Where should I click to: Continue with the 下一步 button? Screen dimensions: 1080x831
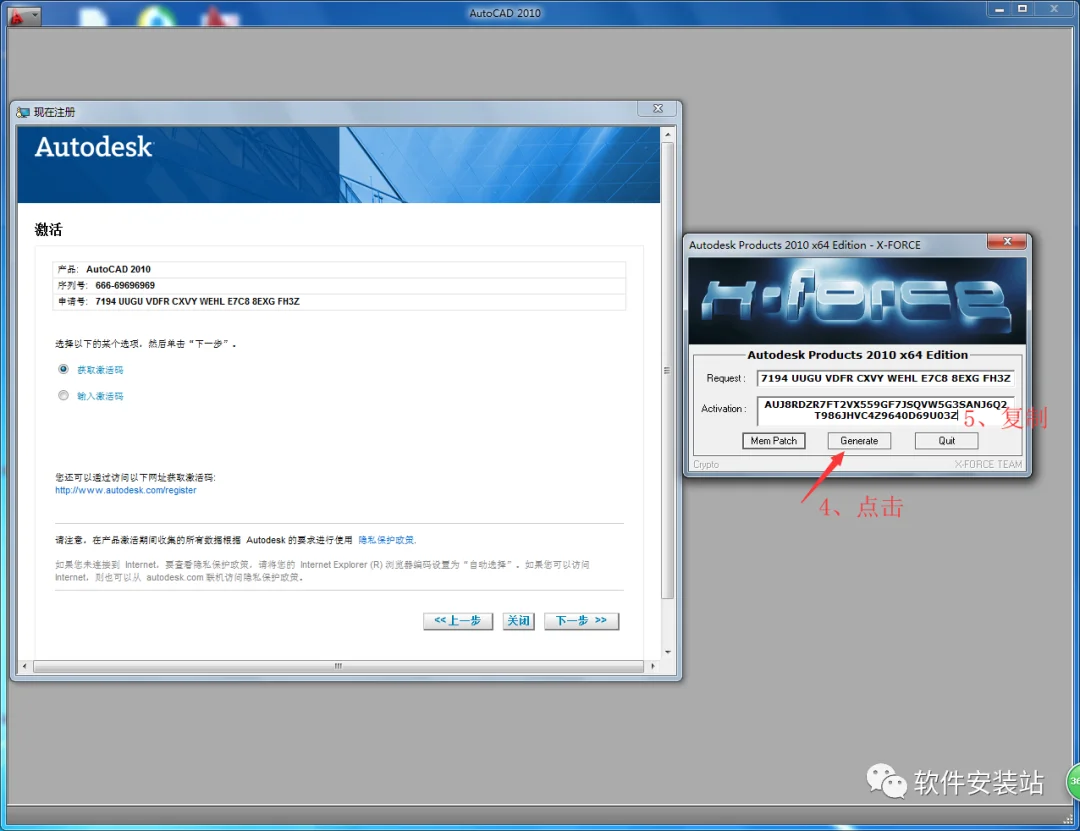coord(581,621)
